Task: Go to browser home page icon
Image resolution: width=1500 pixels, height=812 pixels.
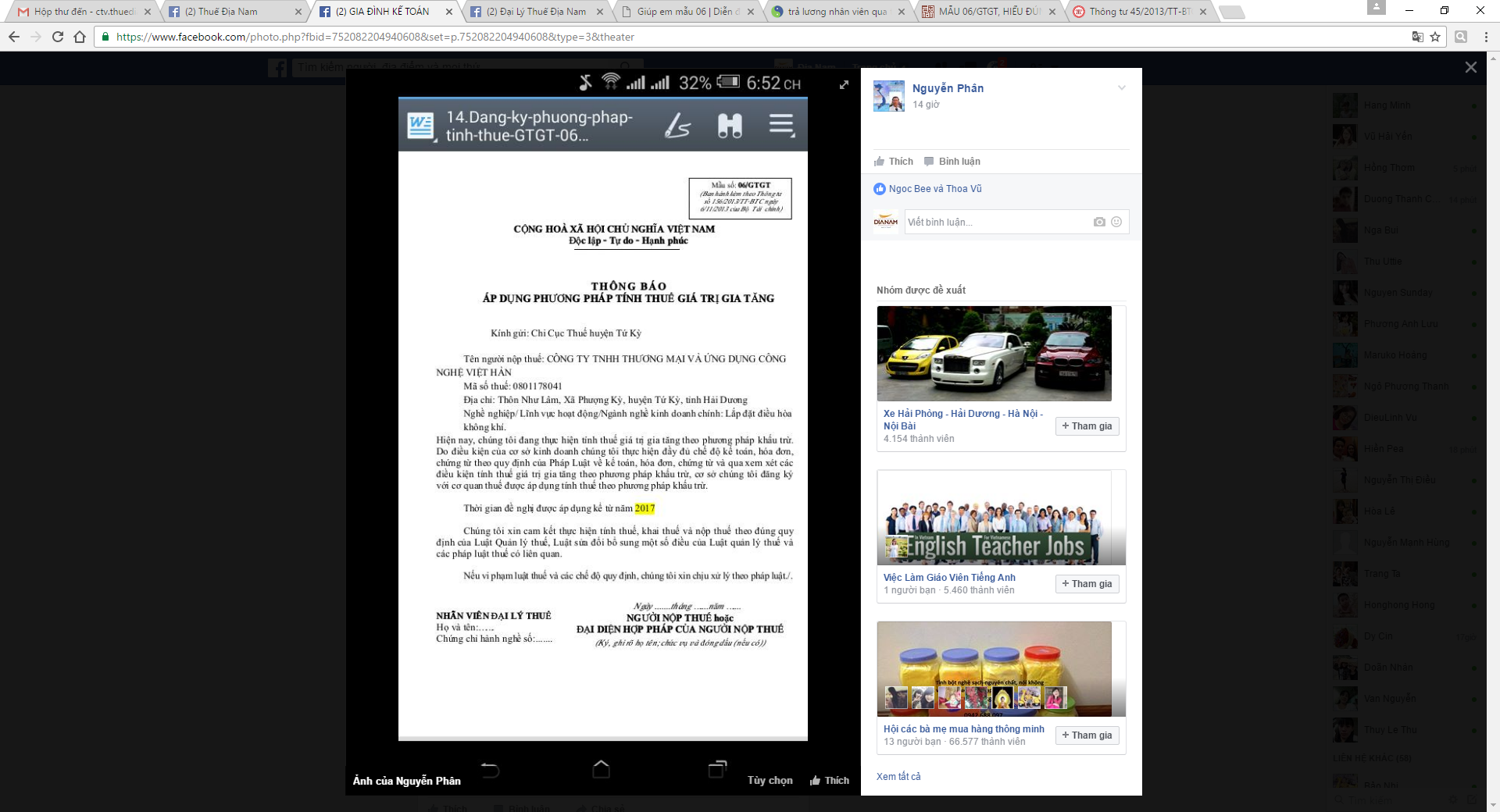Action: pos(80,37)
